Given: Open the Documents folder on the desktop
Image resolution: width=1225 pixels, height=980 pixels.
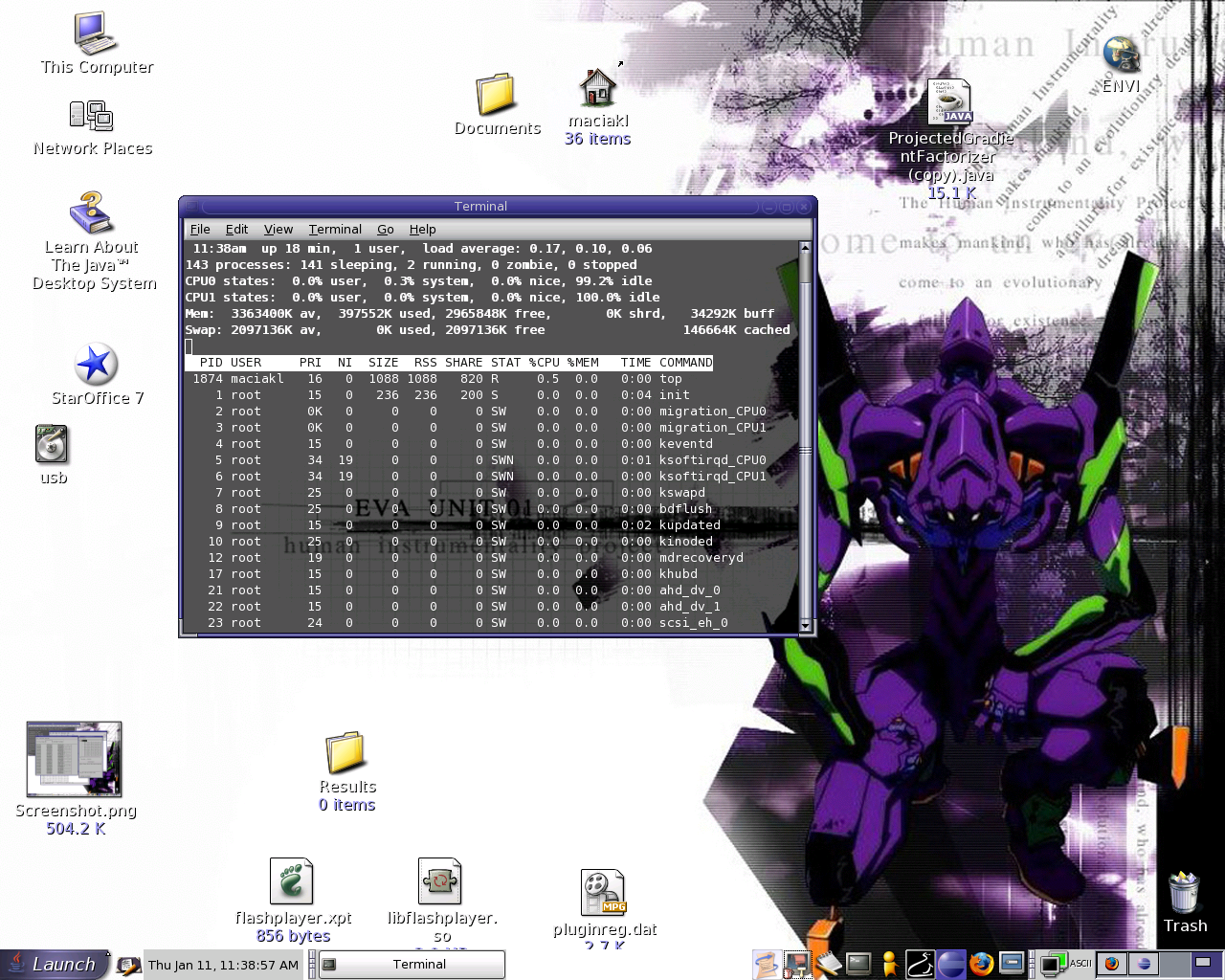Looking at the screenshot, I should pyautogui.click(x=497, y=95).
